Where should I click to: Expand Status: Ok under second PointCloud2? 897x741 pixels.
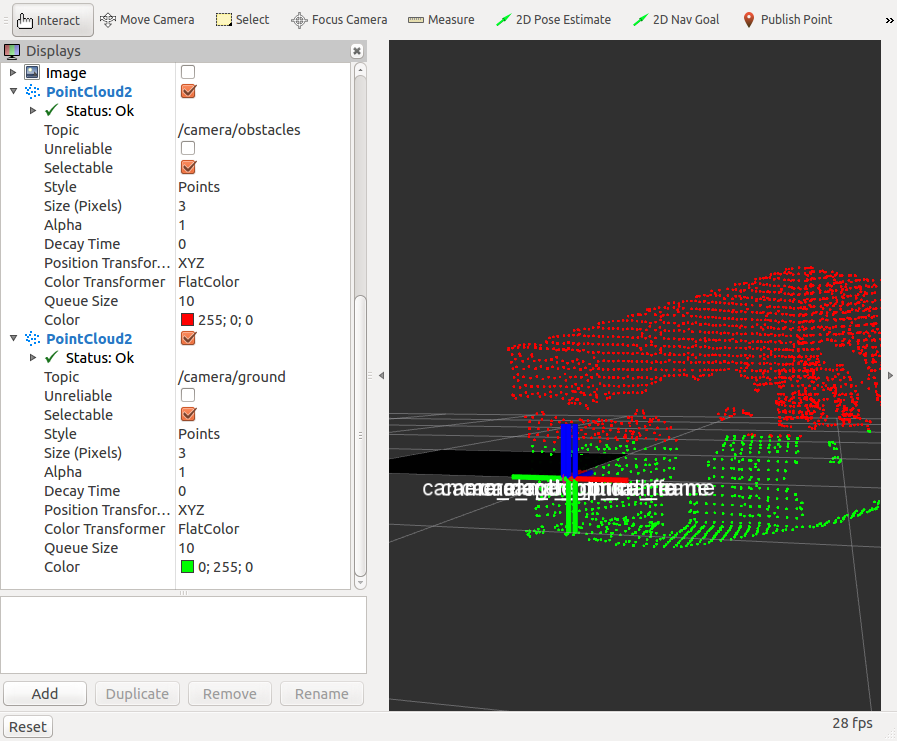33,358
